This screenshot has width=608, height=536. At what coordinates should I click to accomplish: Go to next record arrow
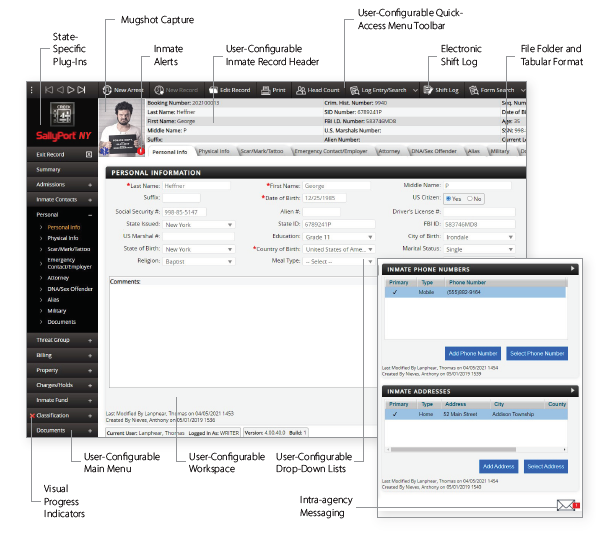[71, 90]
